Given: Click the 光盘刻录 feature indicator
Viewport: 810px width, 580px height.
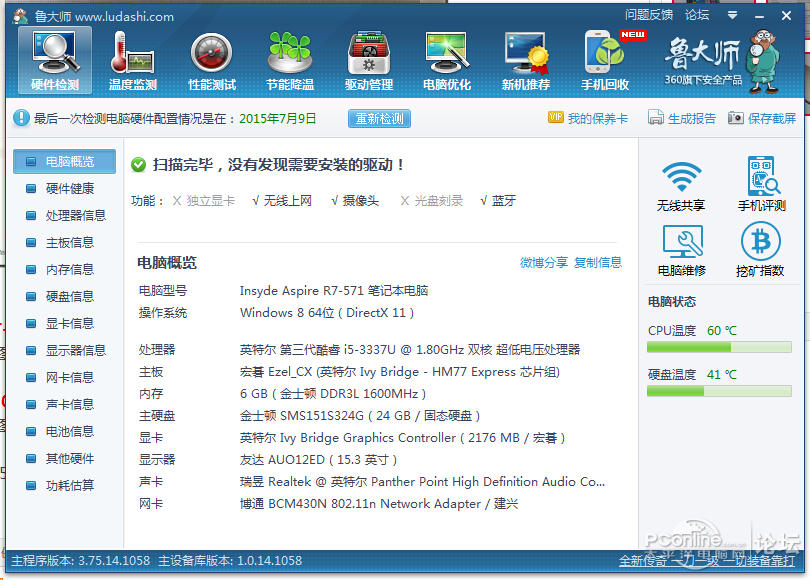Looking at the screenshot, I should [x=431, y=200].
